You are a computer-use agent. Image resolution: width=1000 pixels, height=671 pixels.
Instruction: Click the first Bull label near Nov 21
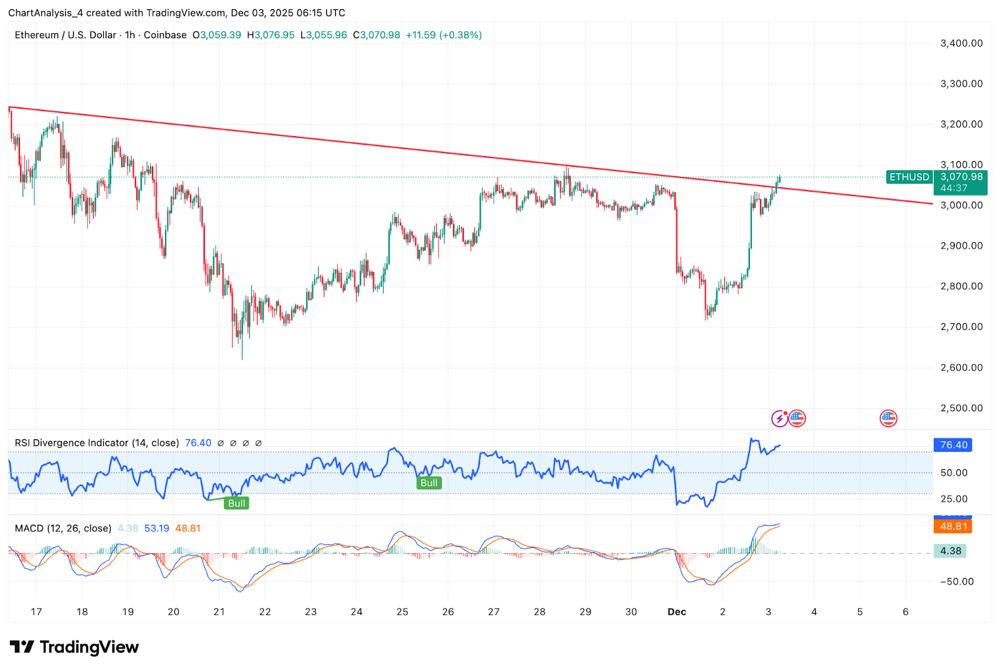(x=236, y=503)
